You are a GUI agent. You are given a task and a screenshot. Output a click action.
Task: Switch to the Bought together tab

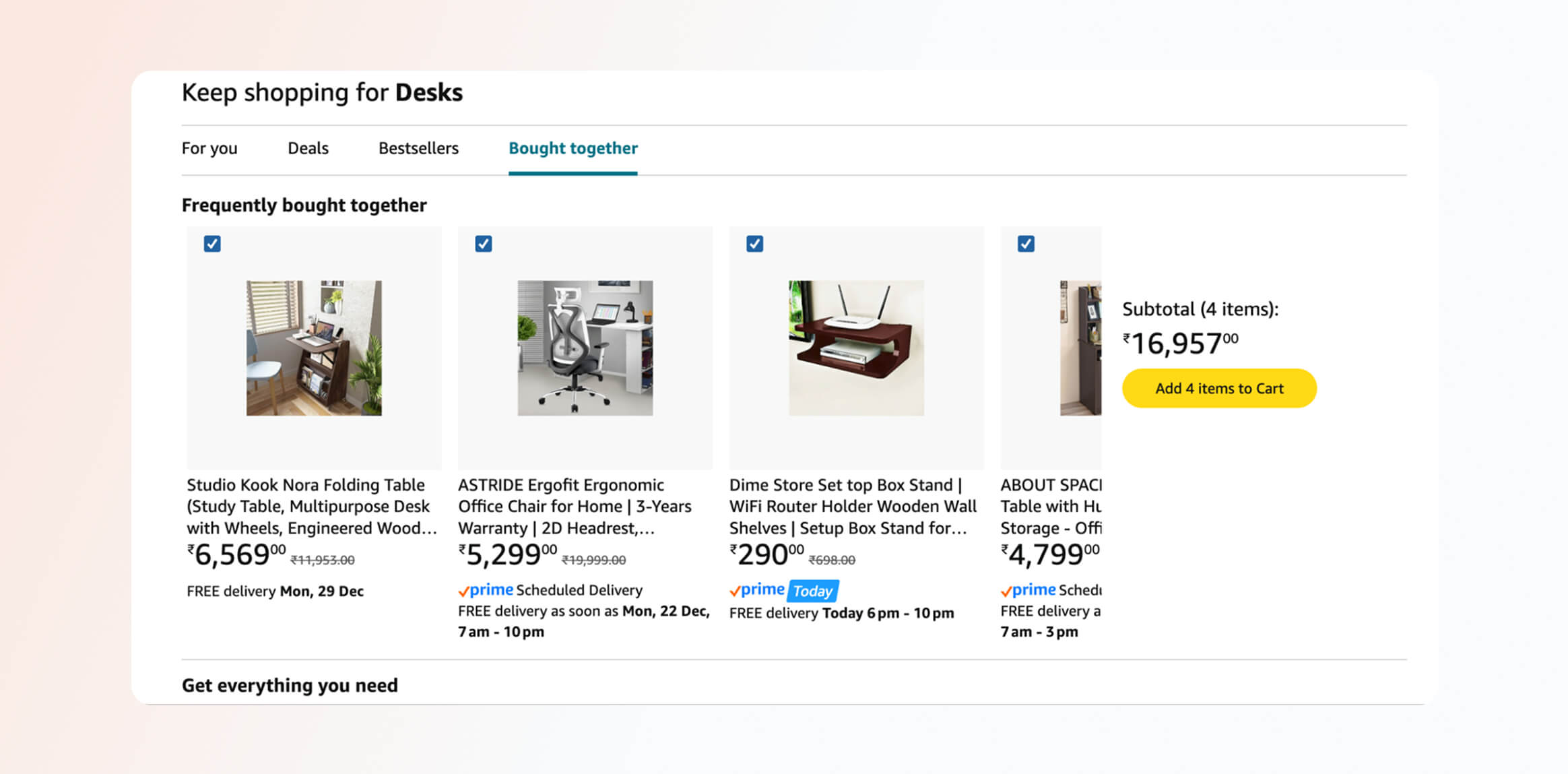(x=573, y=148)
